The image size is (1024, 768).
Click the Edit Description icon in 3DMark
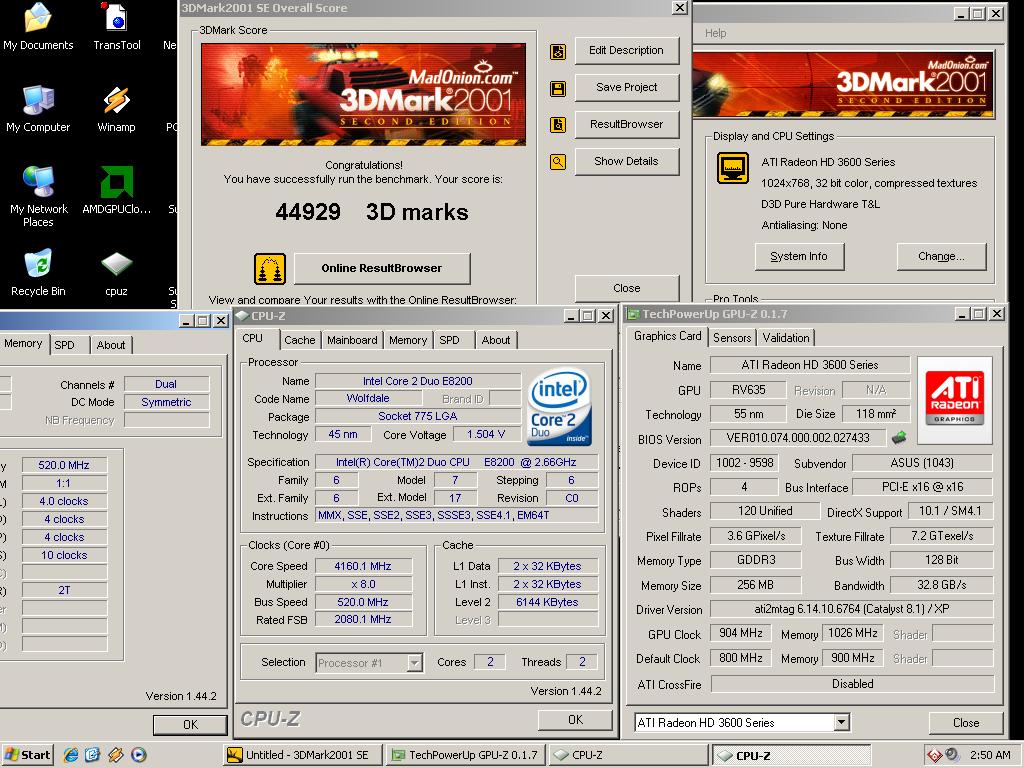click(x=558, y=52)
